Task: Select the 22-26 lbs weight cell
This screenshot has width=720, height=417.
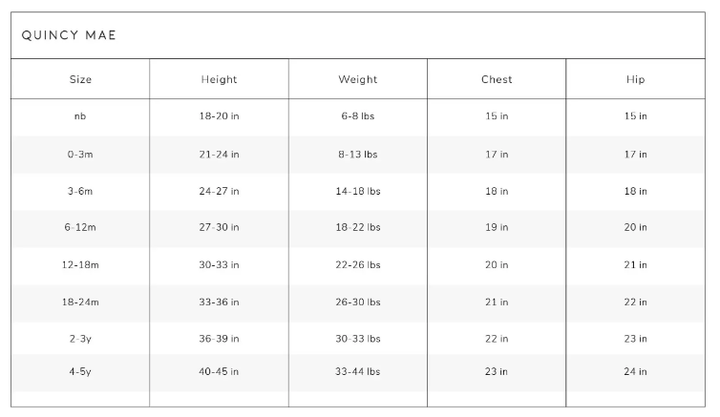Action: tap(359, 265)
